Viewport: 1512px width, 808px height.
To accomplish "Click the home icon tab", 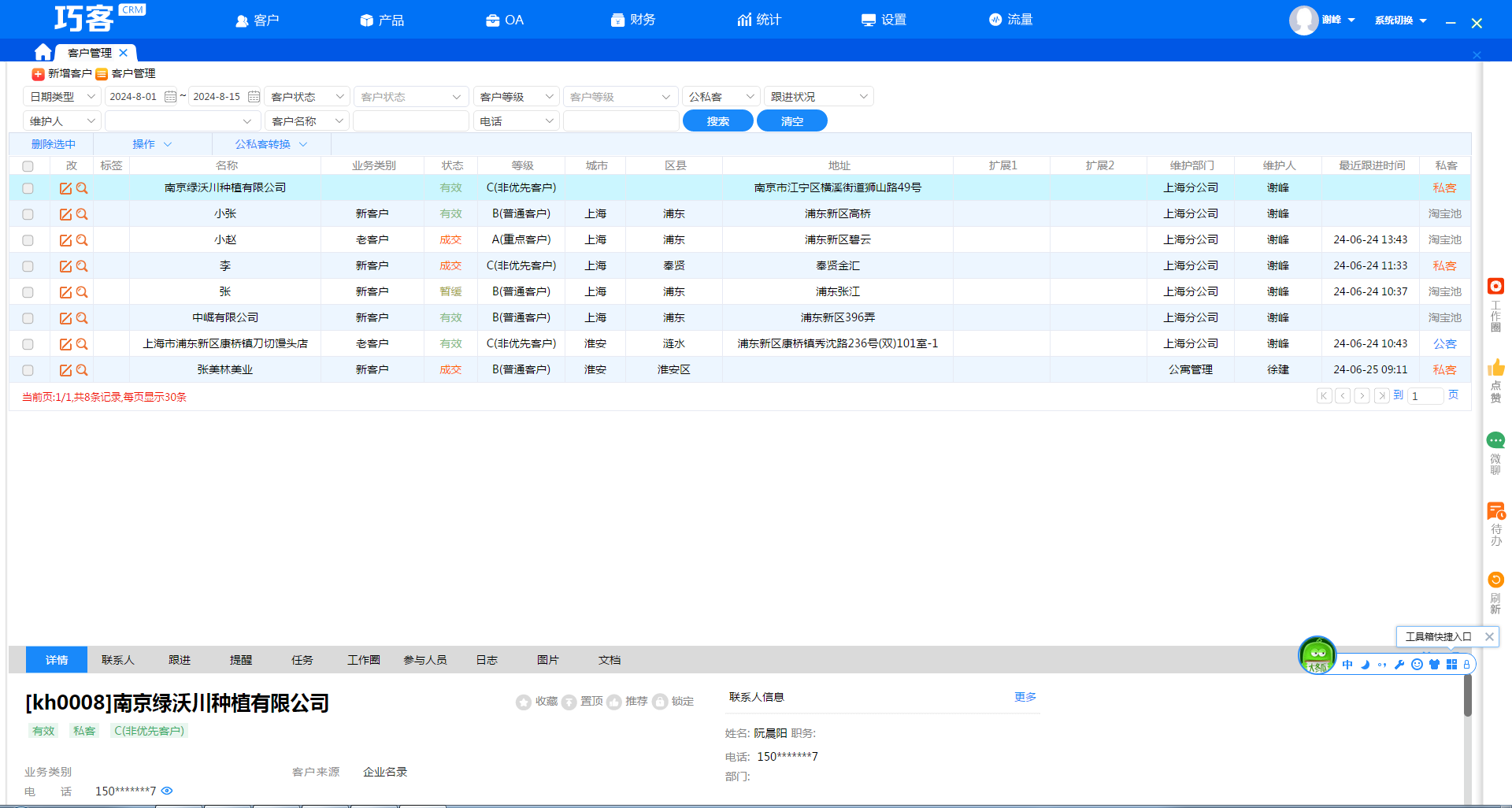I will (43, 53).
